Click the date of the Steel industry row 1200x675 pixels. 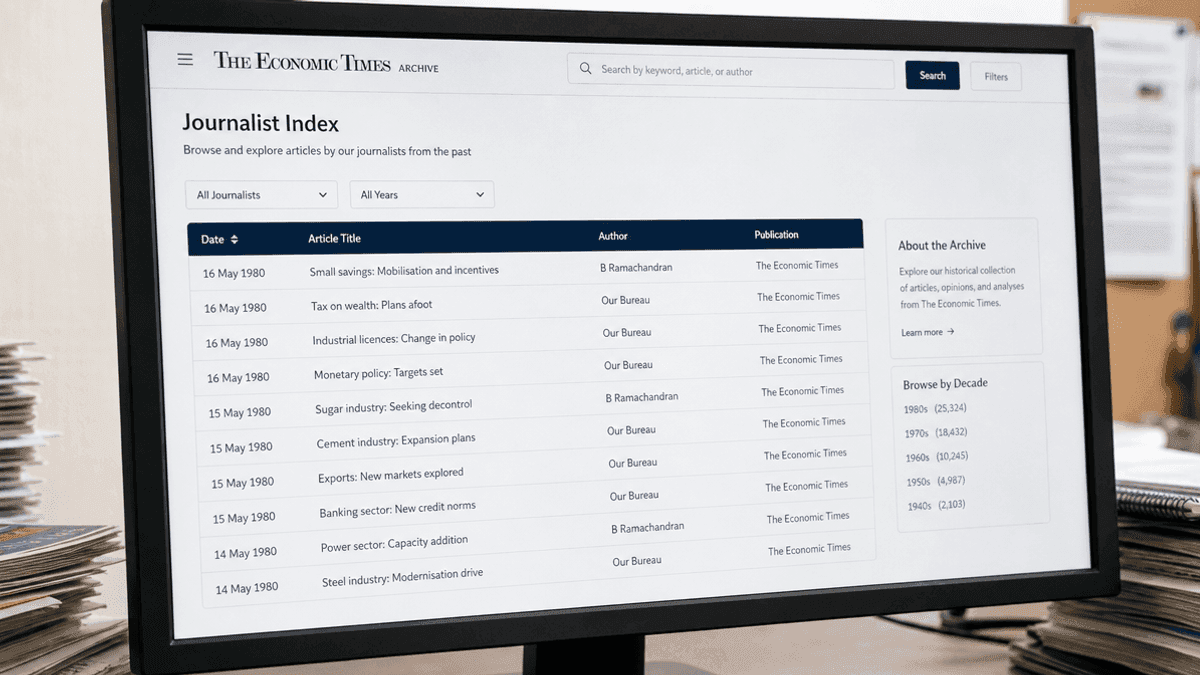pyautogui.click(x=246, y=589)
